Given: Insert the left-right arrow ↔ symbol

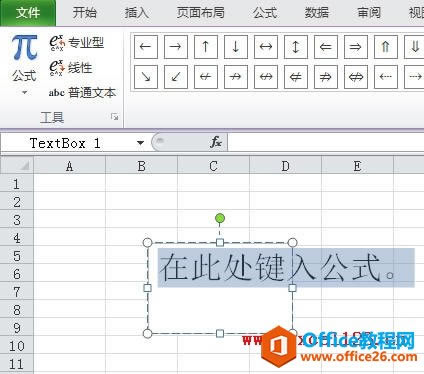Looking at the screenshot, I should pos(266,47).
